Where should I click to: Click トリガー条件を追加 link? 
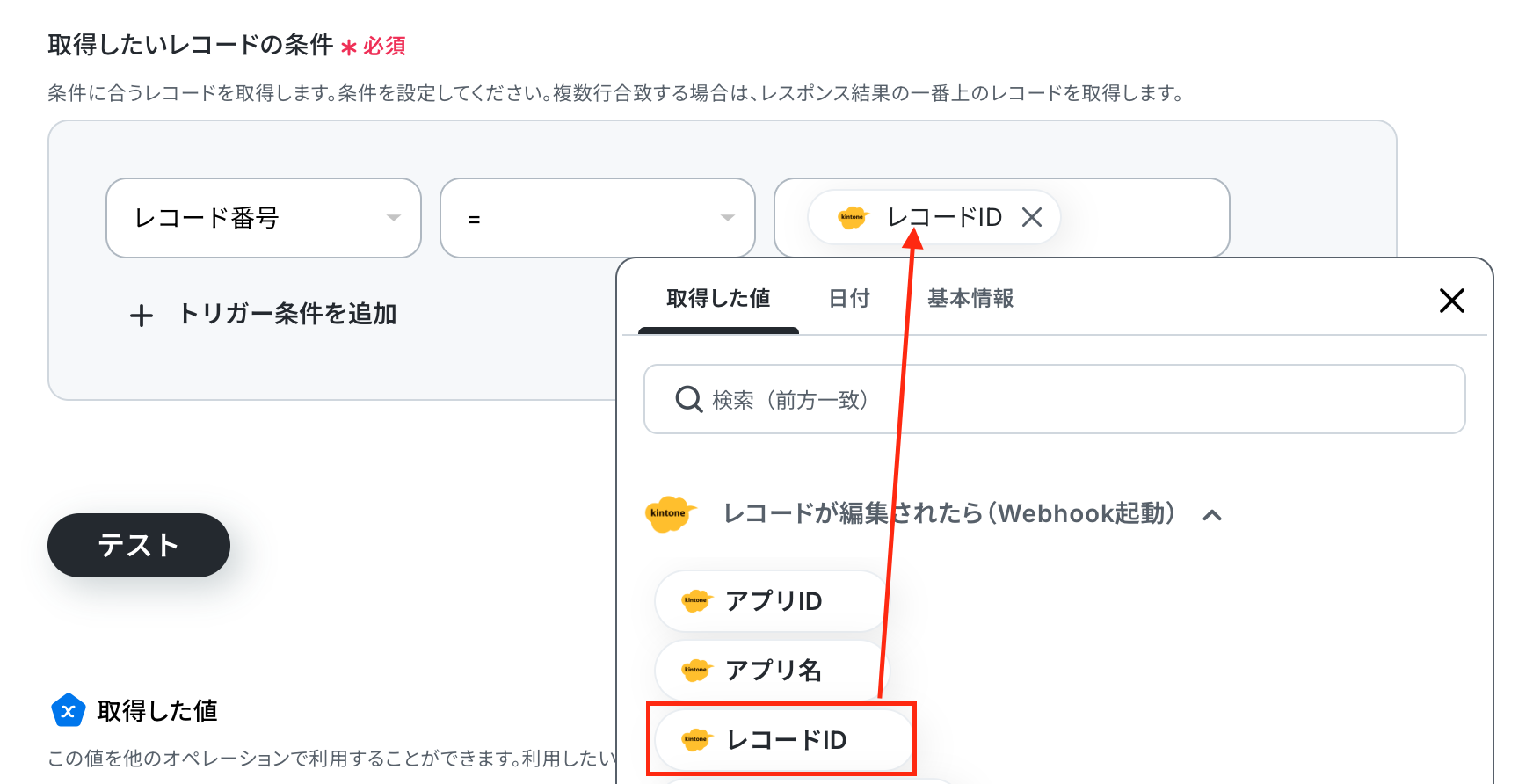pyautogui.click(x=287, y=314)
